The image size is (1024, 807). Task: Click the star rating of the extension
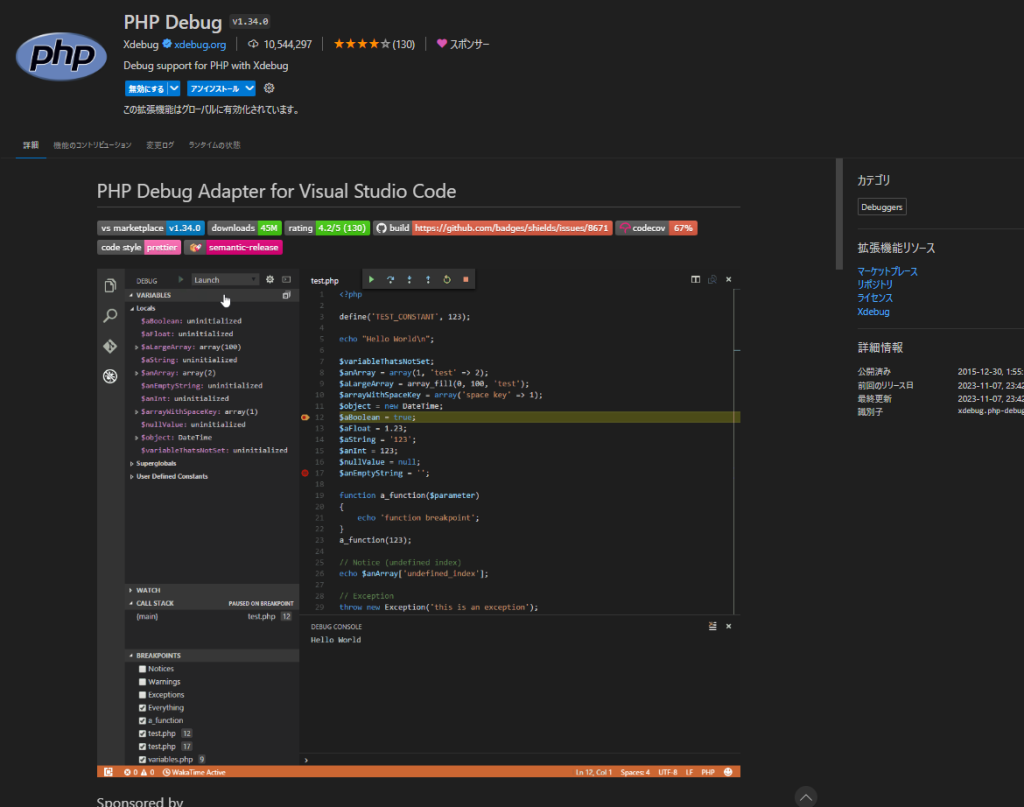pos(361,44)
